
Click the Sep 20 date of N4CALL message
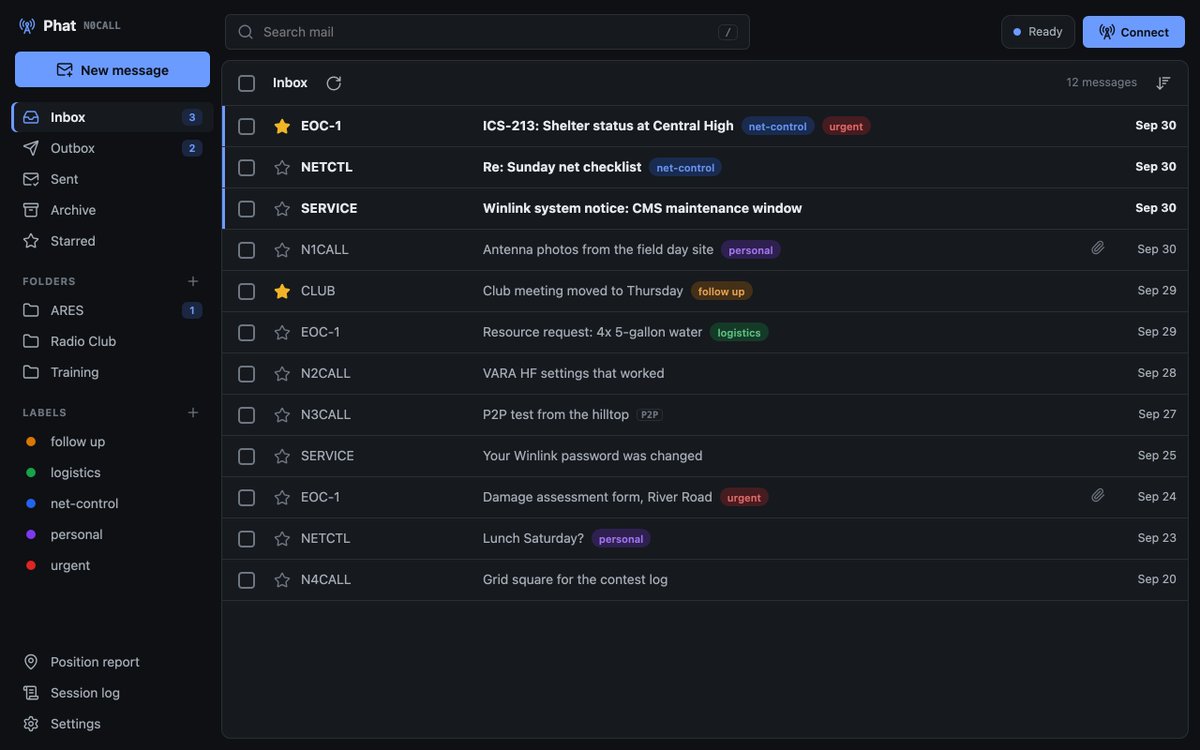click(1157, 579)
